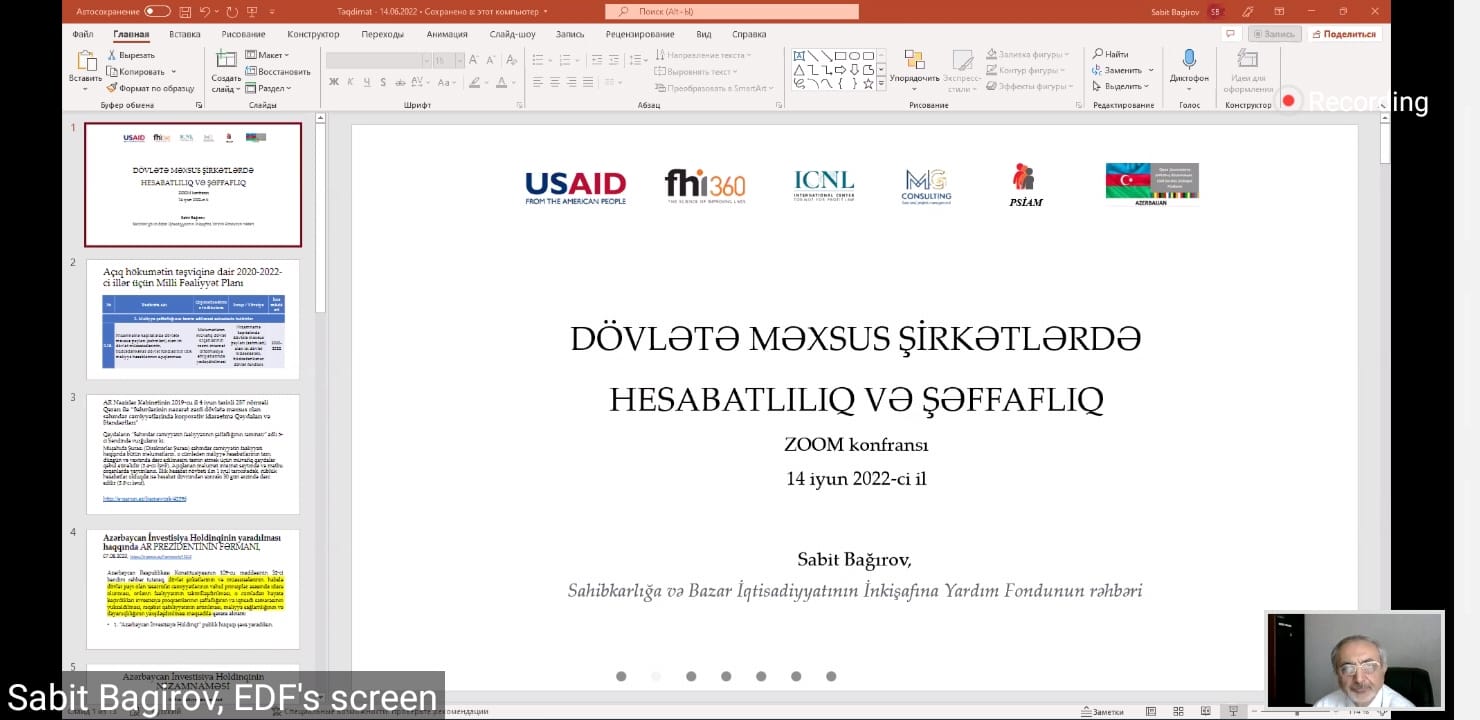Click the SB account avatar

1215,11
